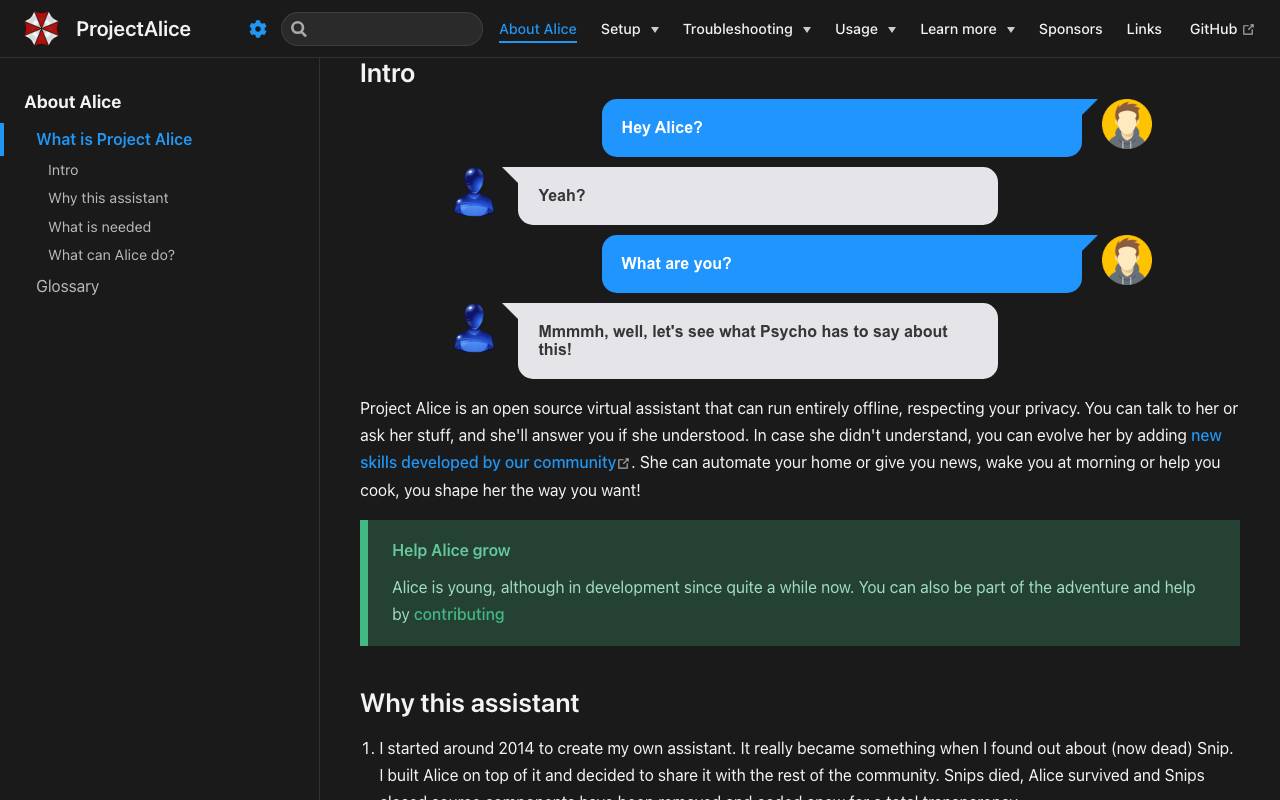Click the ProjectAlice umbrella logo

click(42, 29)
